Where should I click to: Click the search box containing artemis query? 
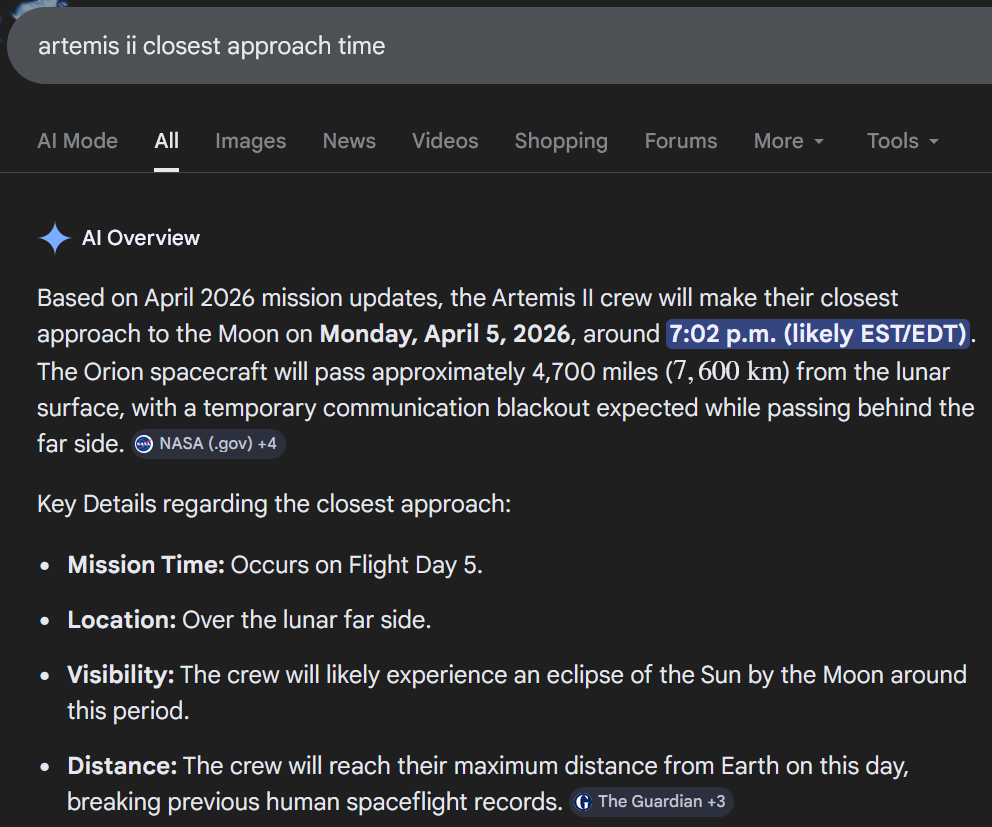500,46
